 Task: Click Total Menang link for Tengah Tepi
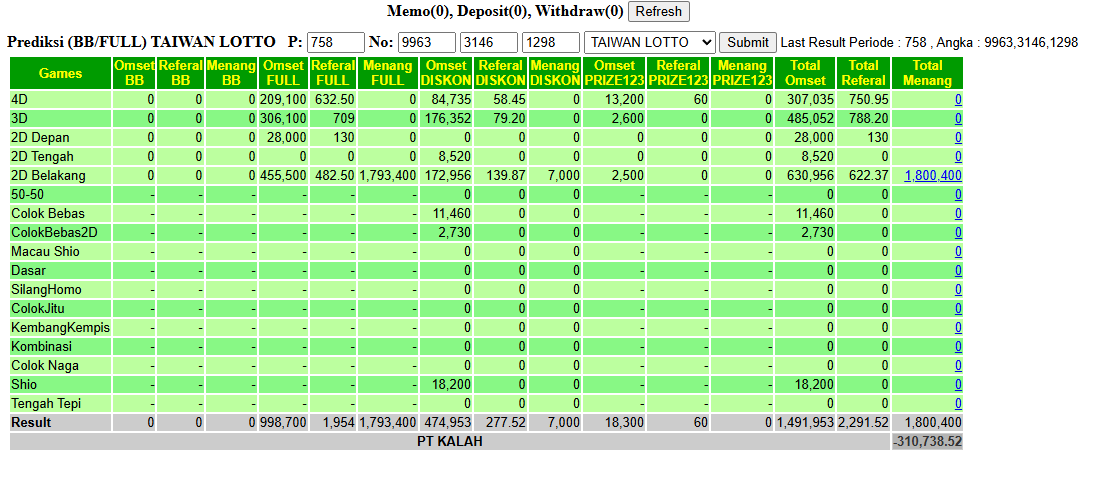(x=958, y=404)
